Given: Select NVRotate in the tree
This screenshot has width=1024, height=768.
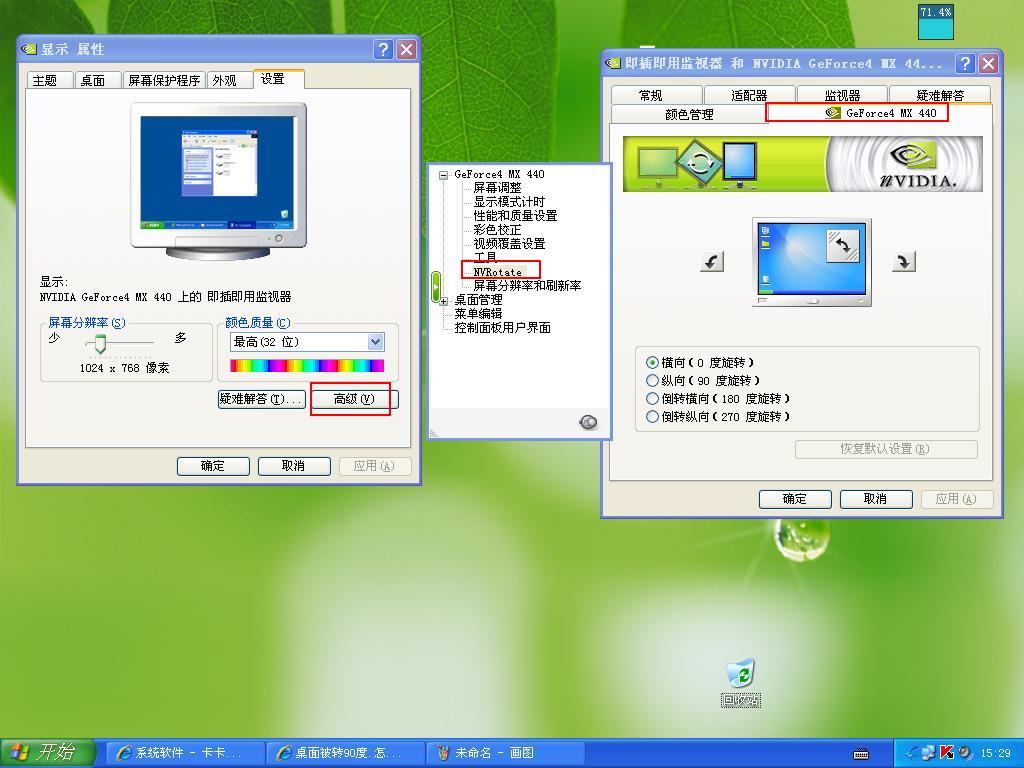Looking at the screenshot, I should click(x=498, y=272).
